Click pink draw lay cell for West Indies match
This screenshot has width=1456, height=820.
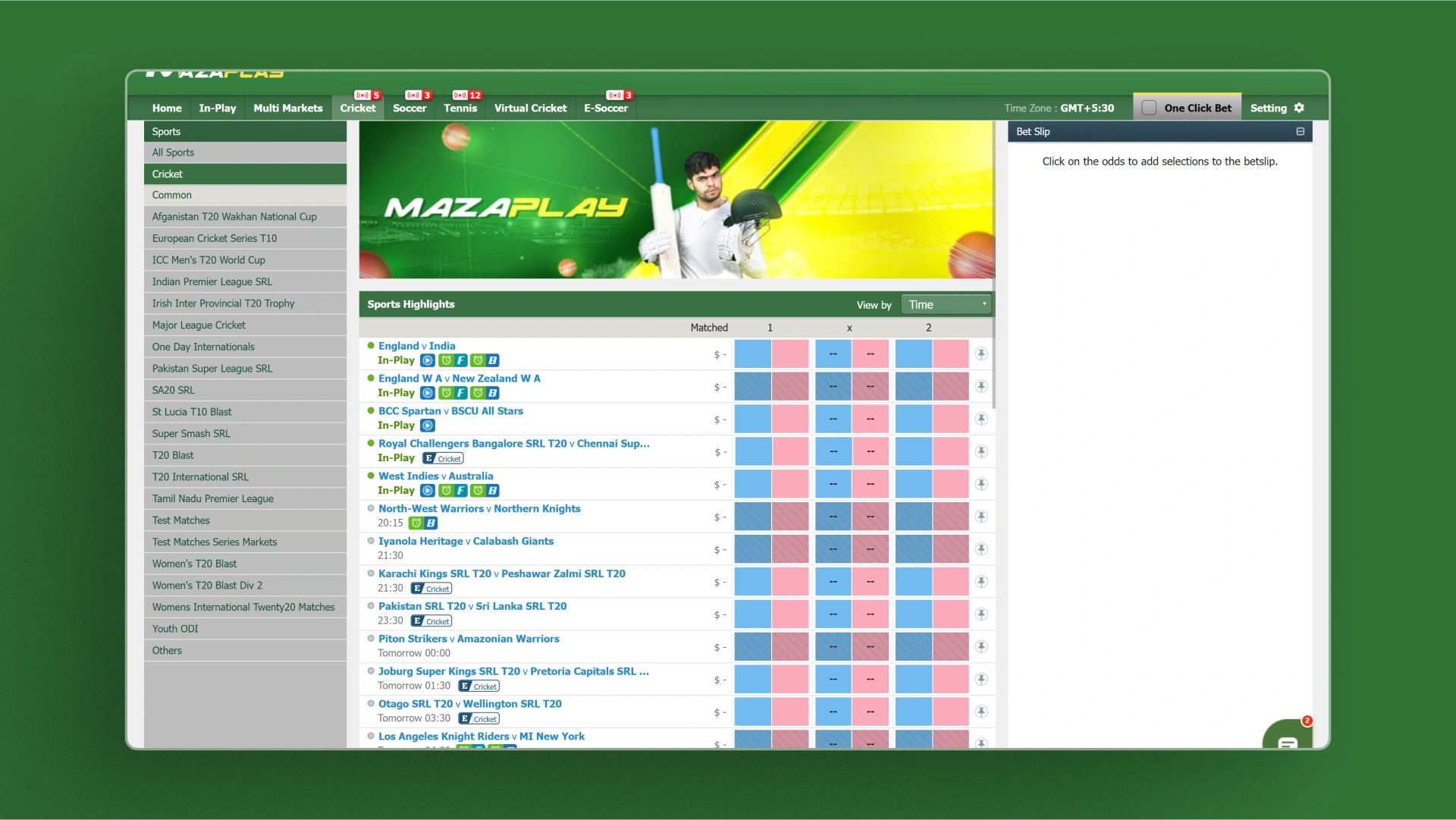(x=871, y=484)
